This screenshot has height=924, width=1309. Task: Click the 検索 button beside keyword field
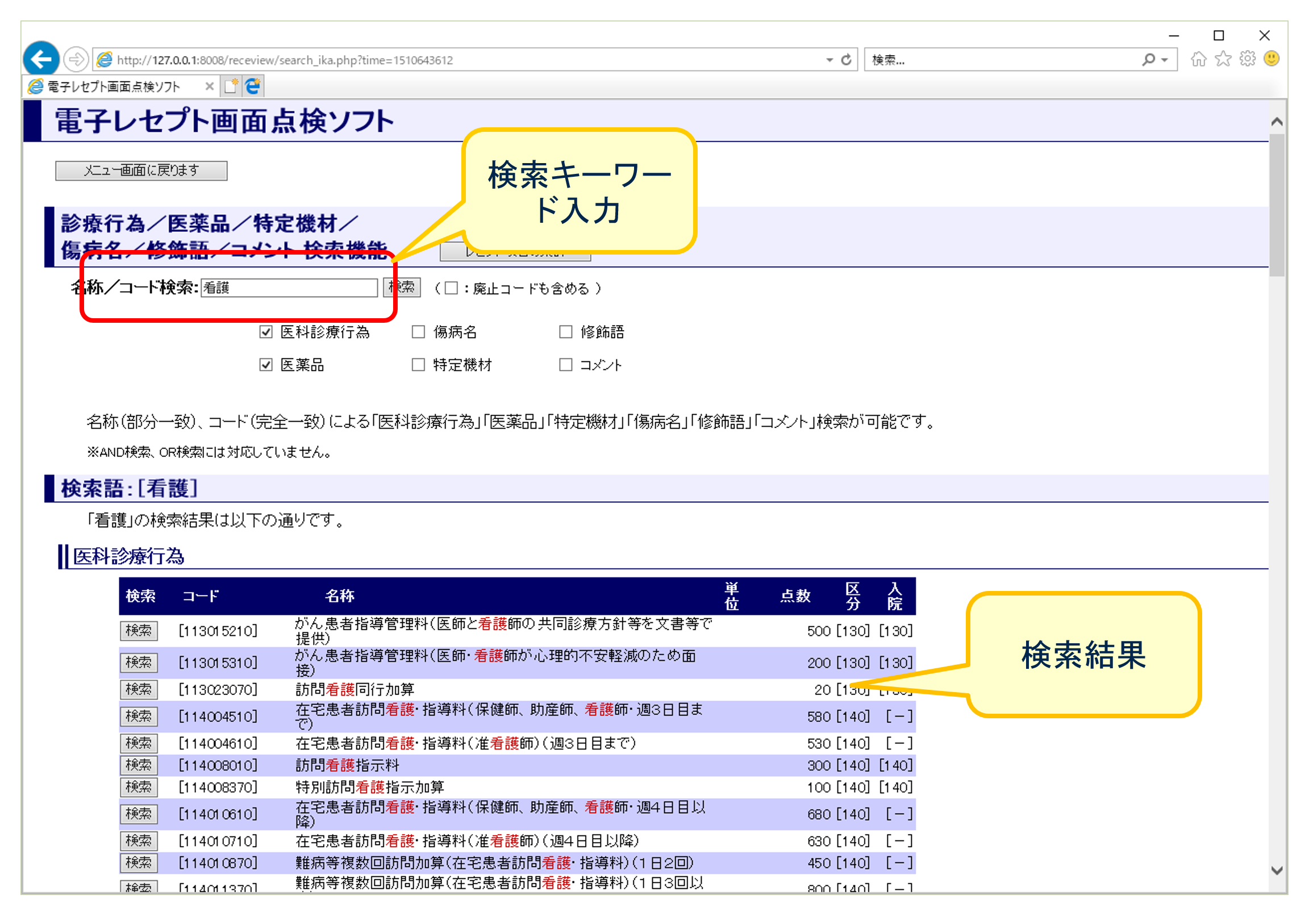click(x=401, y=288)
